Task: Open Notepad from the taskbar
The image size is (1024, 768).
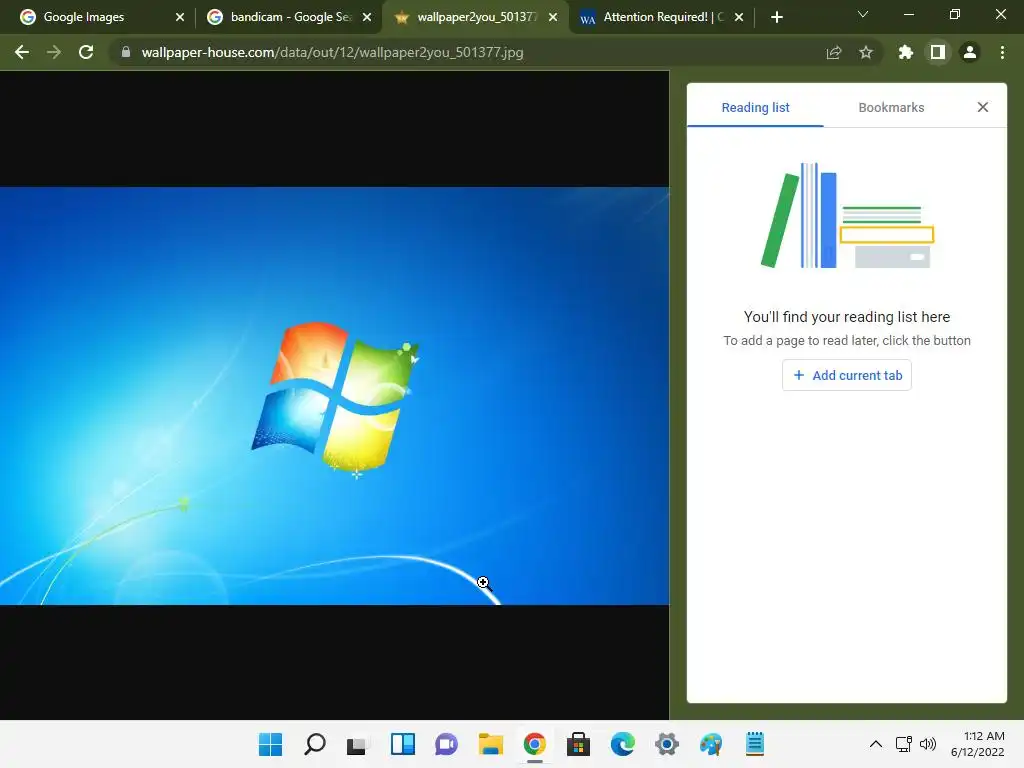Action: click(x=754, y=744)
